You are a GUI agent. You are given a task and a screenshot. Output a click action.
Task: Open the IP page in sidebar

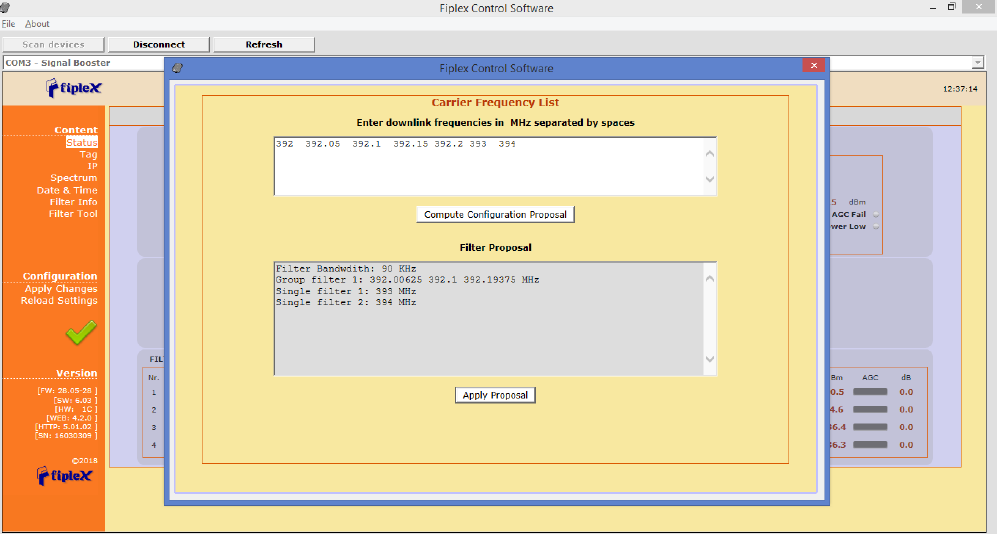(x=93, y=166)
